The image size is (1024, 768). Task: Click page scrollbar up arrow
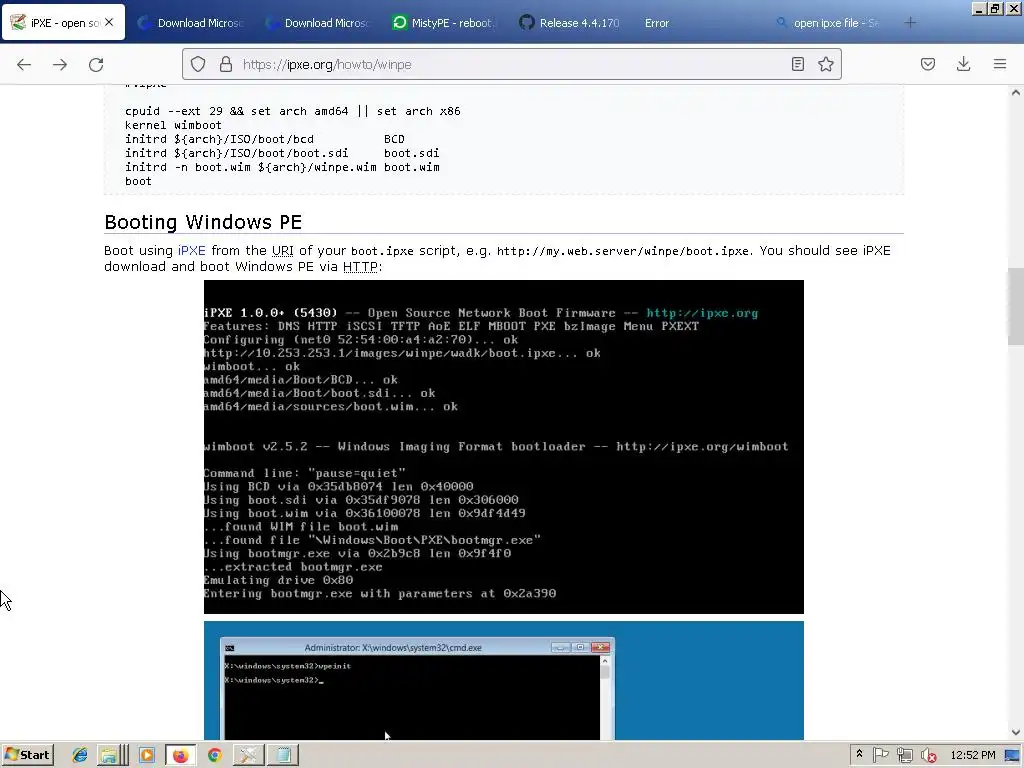1016,93
